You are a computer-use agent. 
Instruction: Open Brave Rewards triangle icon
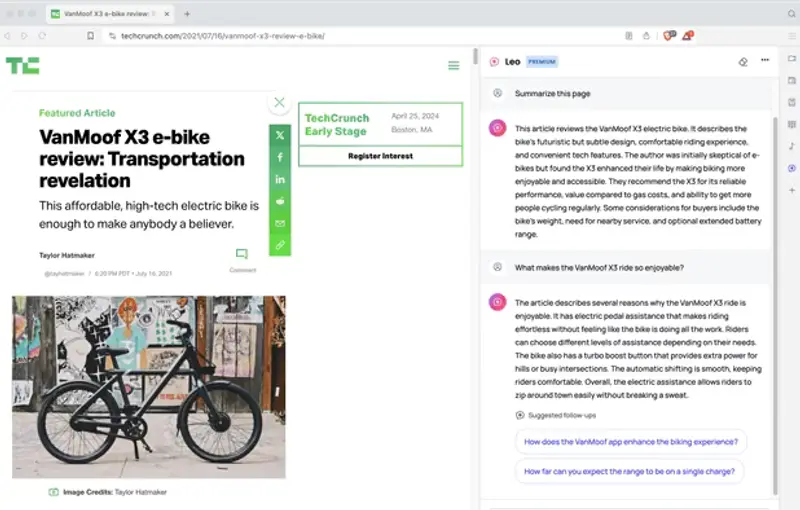click(688, 35)
